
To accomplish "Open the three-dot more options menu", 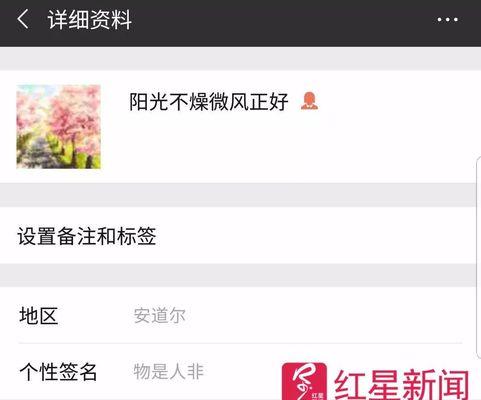I will (x=448, y=20).
